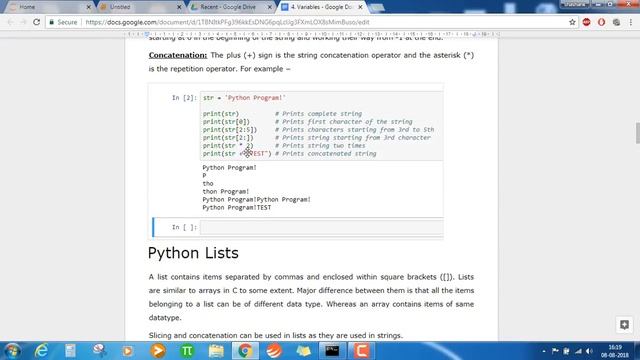Image resolution: width=640 pixels, height=360 pixels.
Task: Open the Camtasia red C taskbar icon
Action: (361, 351)
